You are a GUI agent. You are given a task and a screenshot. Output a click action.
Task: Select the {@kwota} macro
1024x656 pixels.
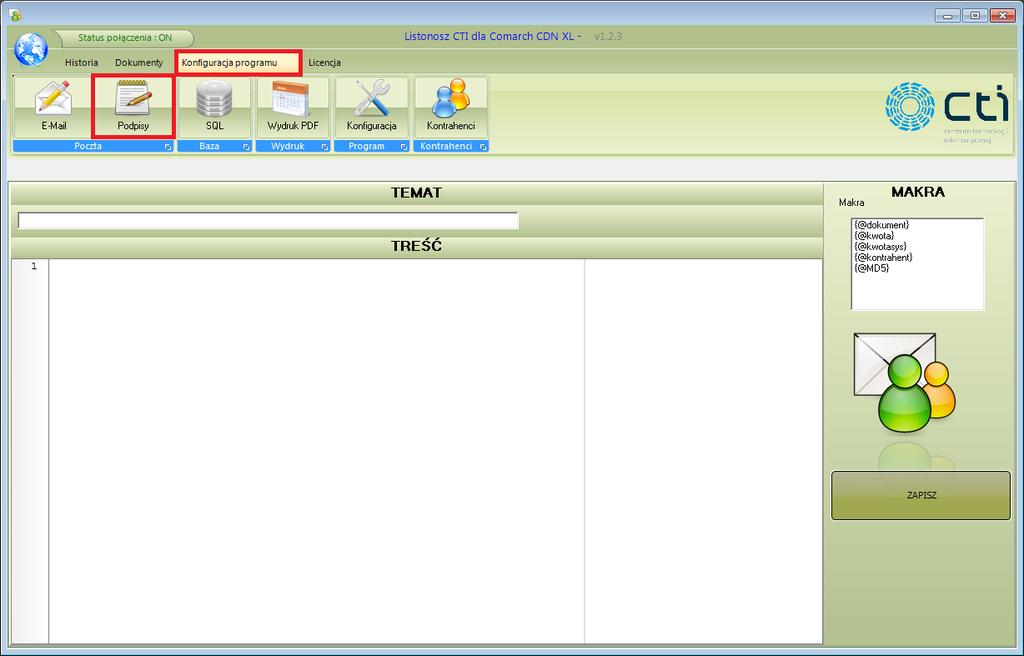tap(874, 236)
